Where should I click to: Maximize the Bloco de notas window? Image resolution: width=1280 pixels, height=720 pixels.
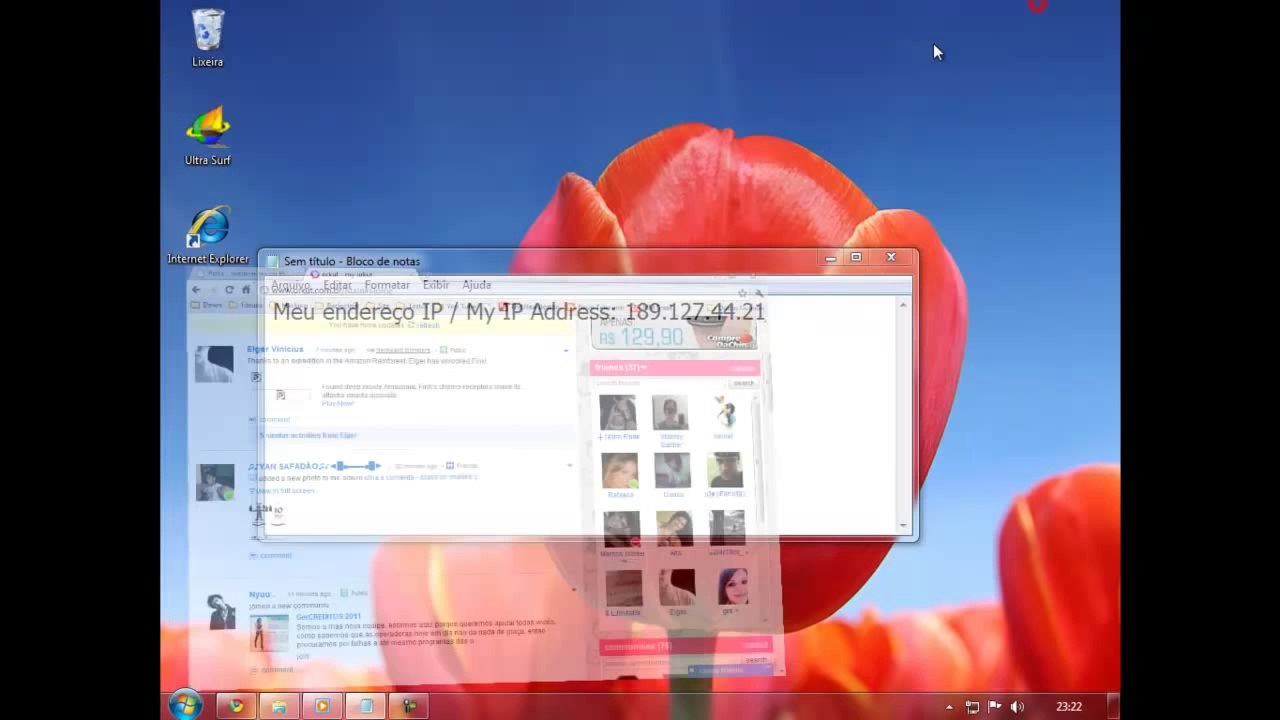point(856,258)
